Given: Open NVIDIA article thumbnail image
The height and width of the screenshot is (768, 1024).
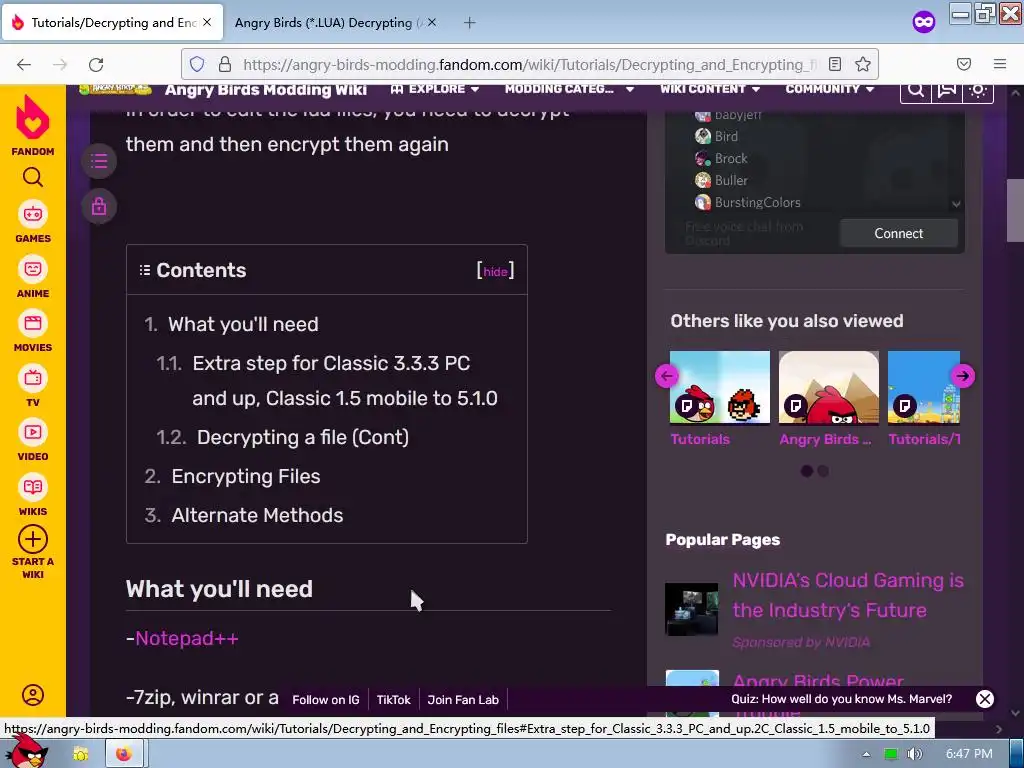Looking at the screenshot, I should coord(691,609).
